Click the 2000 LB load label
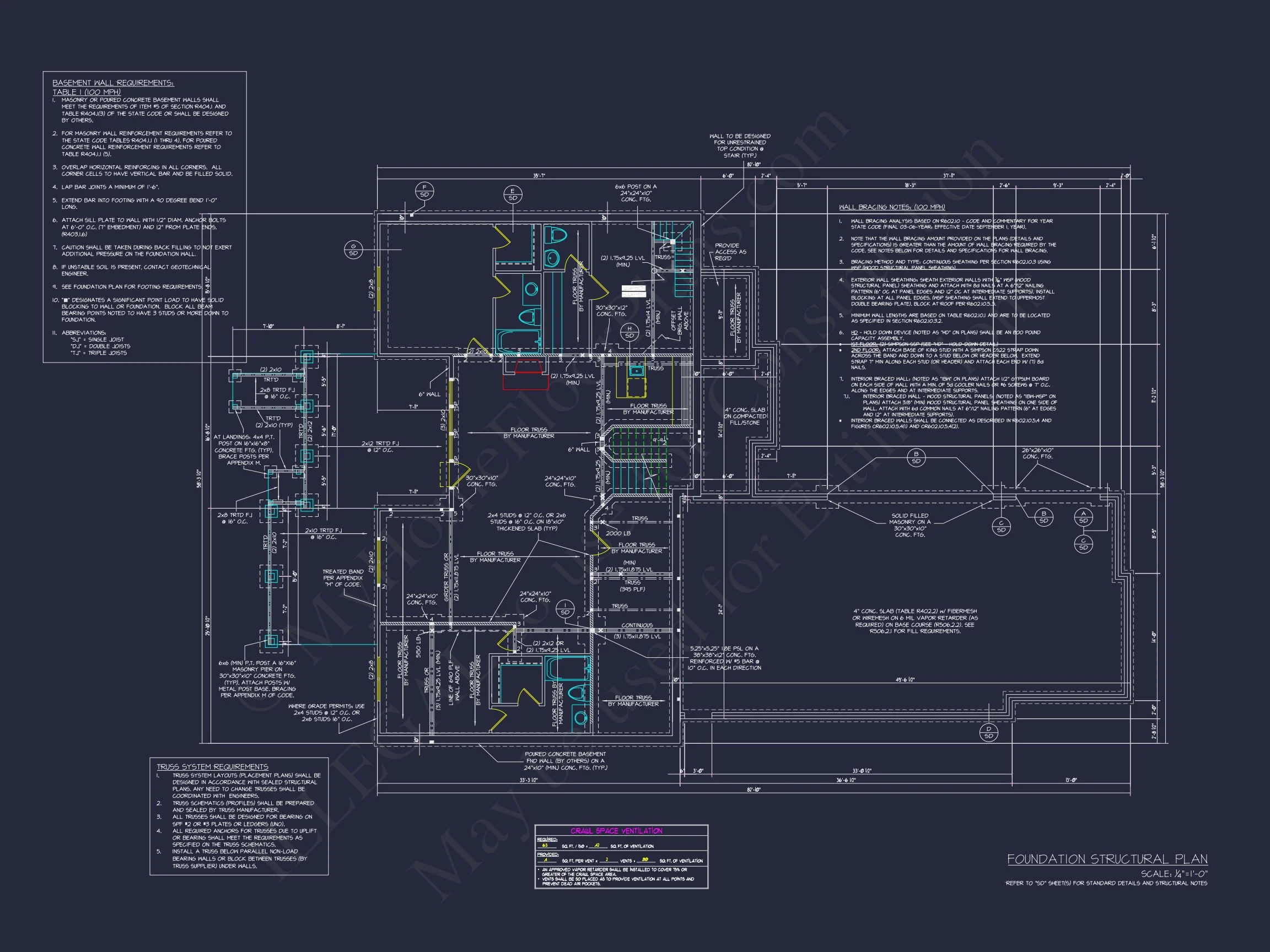Viewport: 1270px width, 952px height. pos(618,533)
